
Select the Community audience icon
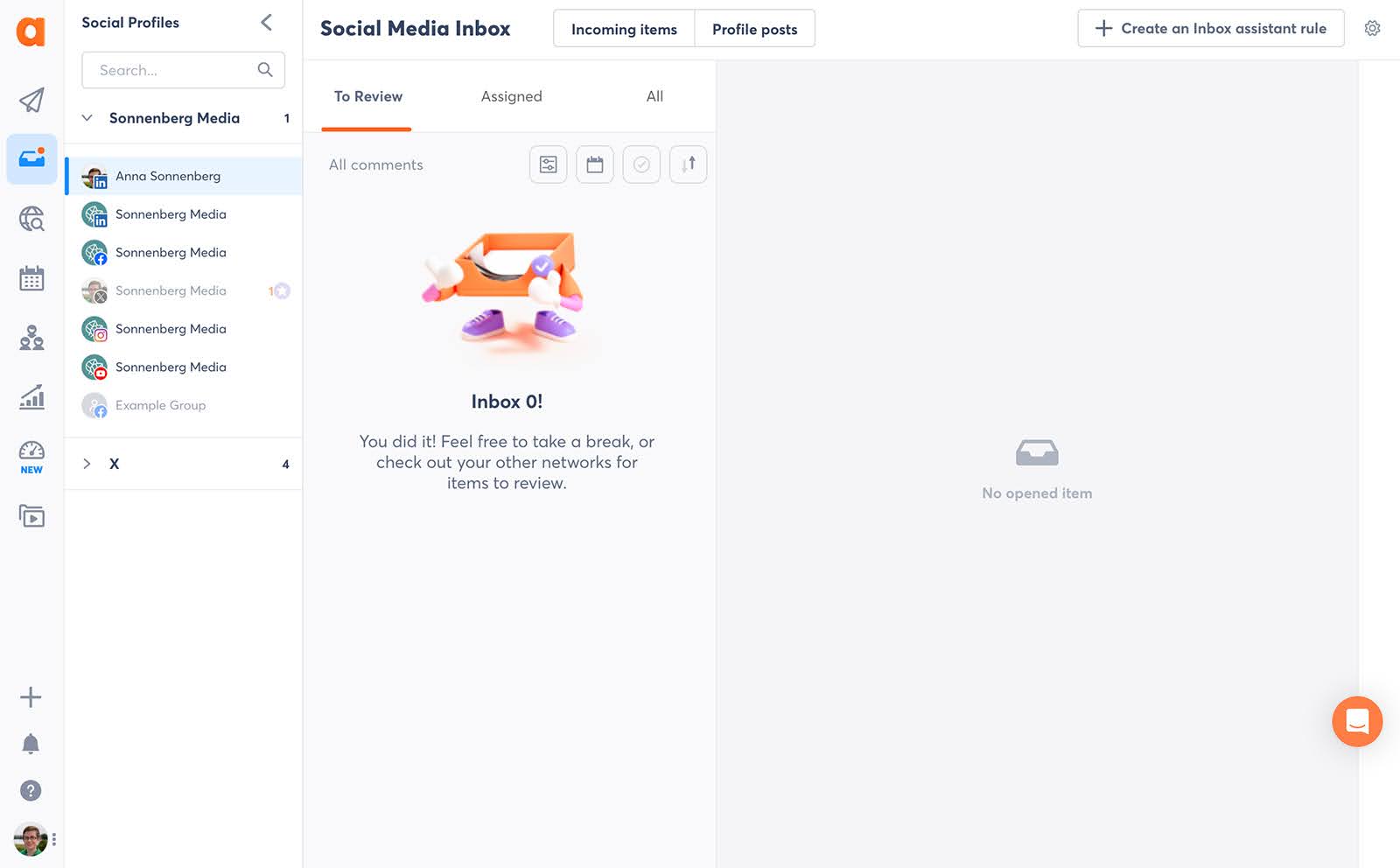click(31, 339)
